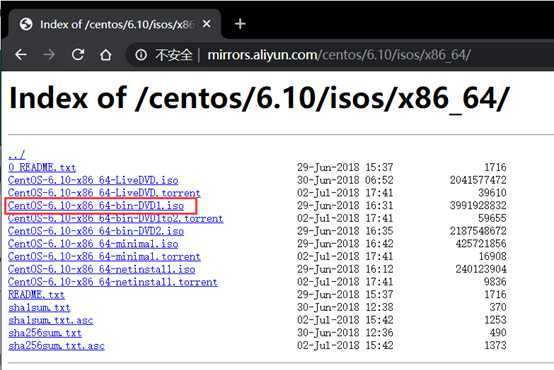Open the sha1sum.txt link
The width and height of the screenshot is (554, 370).
(39, 307)
